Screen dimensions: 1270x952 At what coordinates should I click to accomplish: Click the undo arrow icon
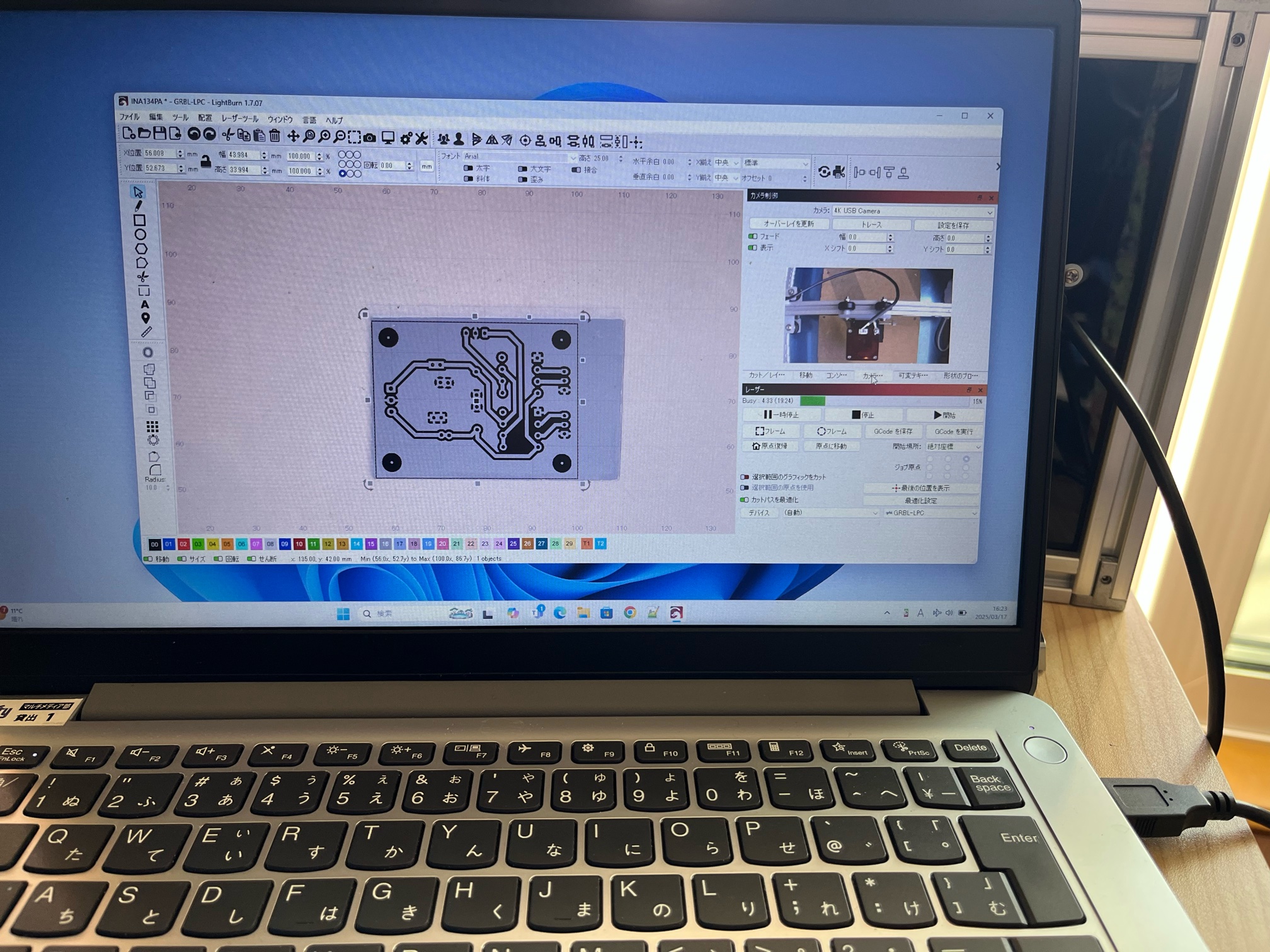click(x=194, y=134)
